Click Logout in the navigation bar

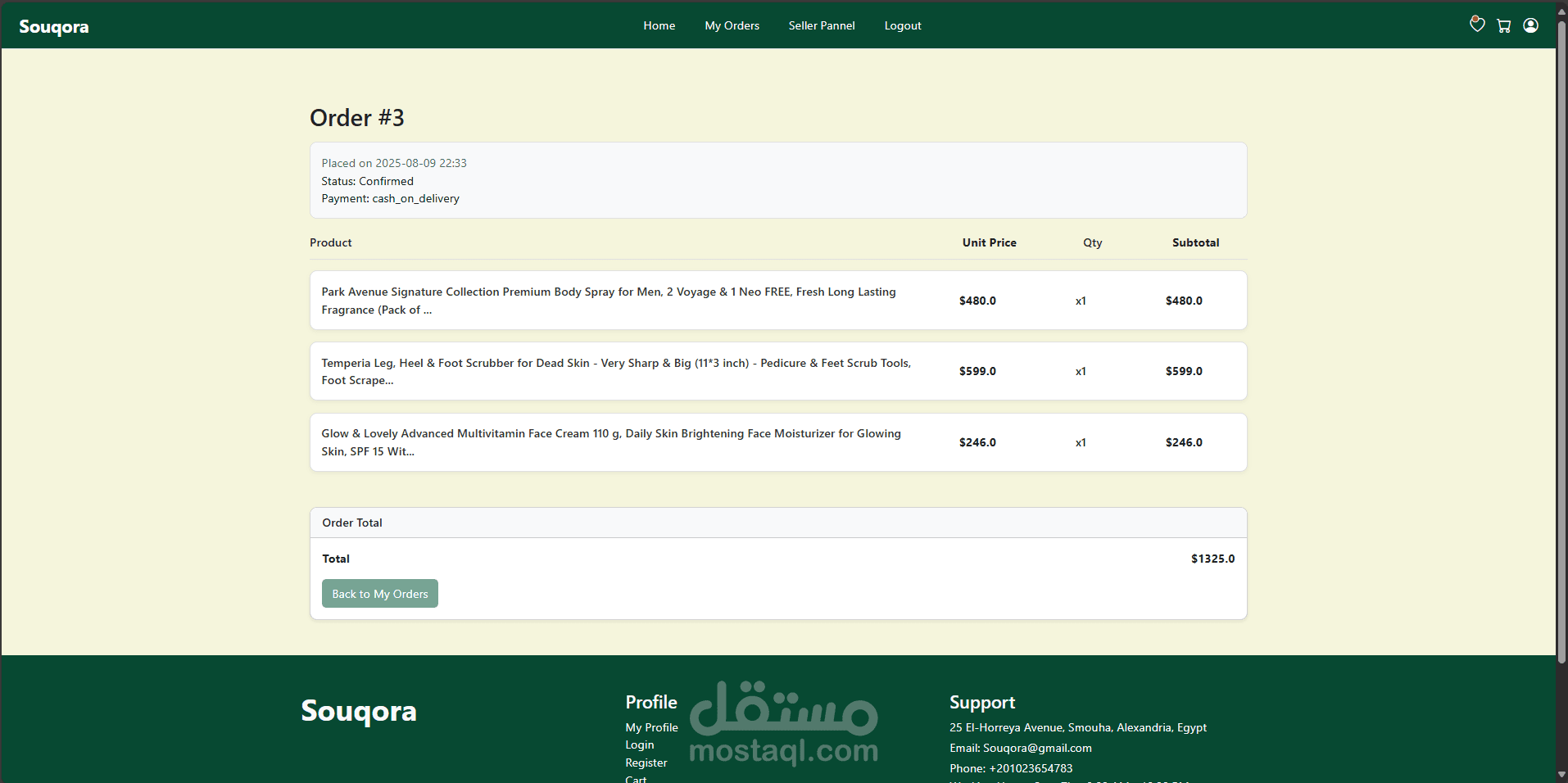pos(903,25)
